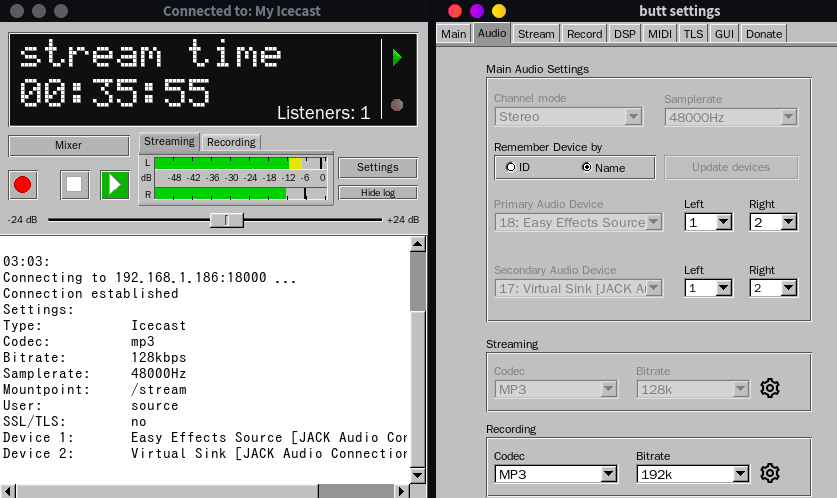The width and height of the screenshot is (837, 498).
Task: Select the Name radio button
Action: click(x=586, y=167)
